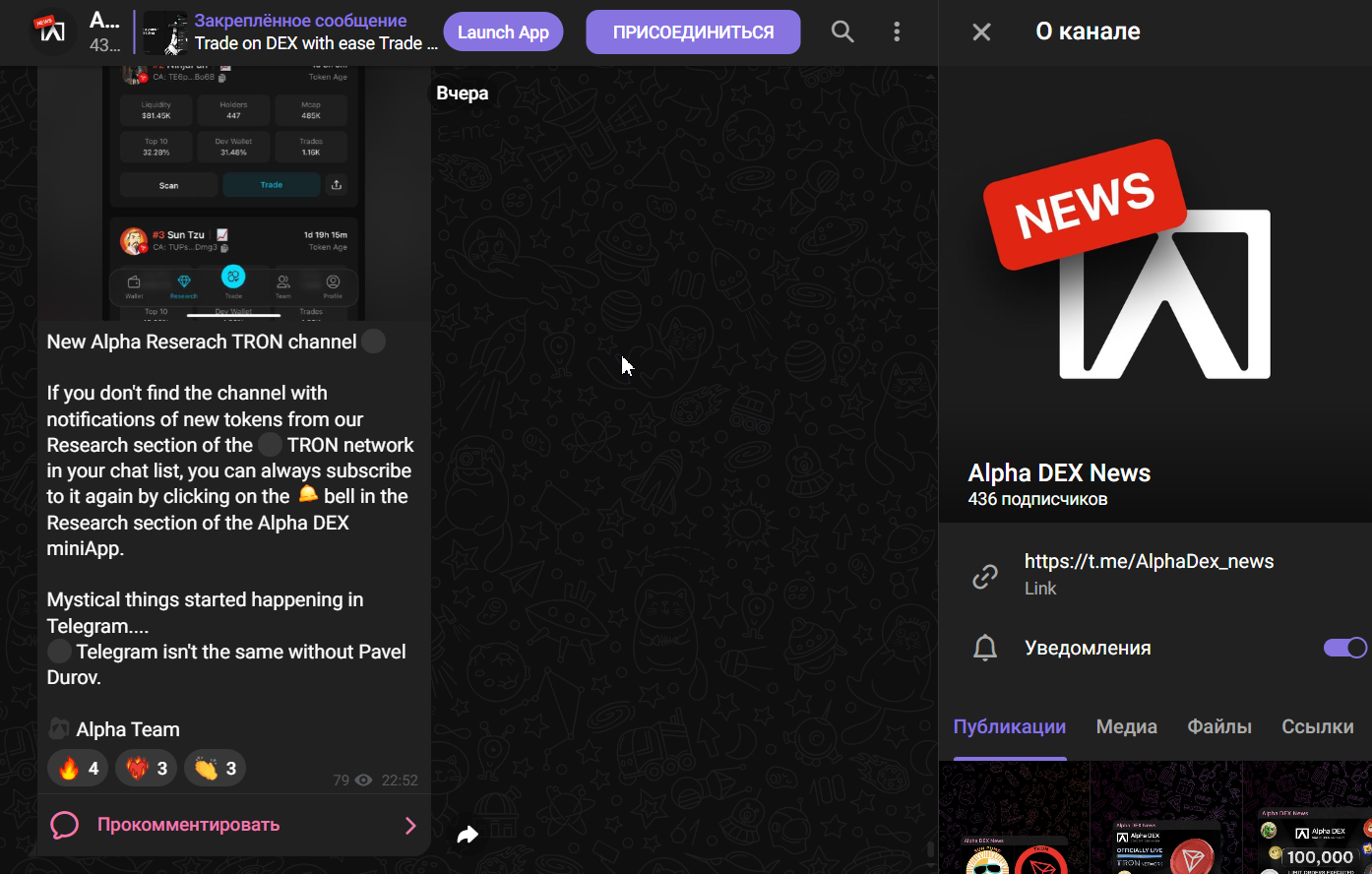Expand comments via the right chevron arrow
The height and width of the screenshot is (874, 1372).
(410, 826)
